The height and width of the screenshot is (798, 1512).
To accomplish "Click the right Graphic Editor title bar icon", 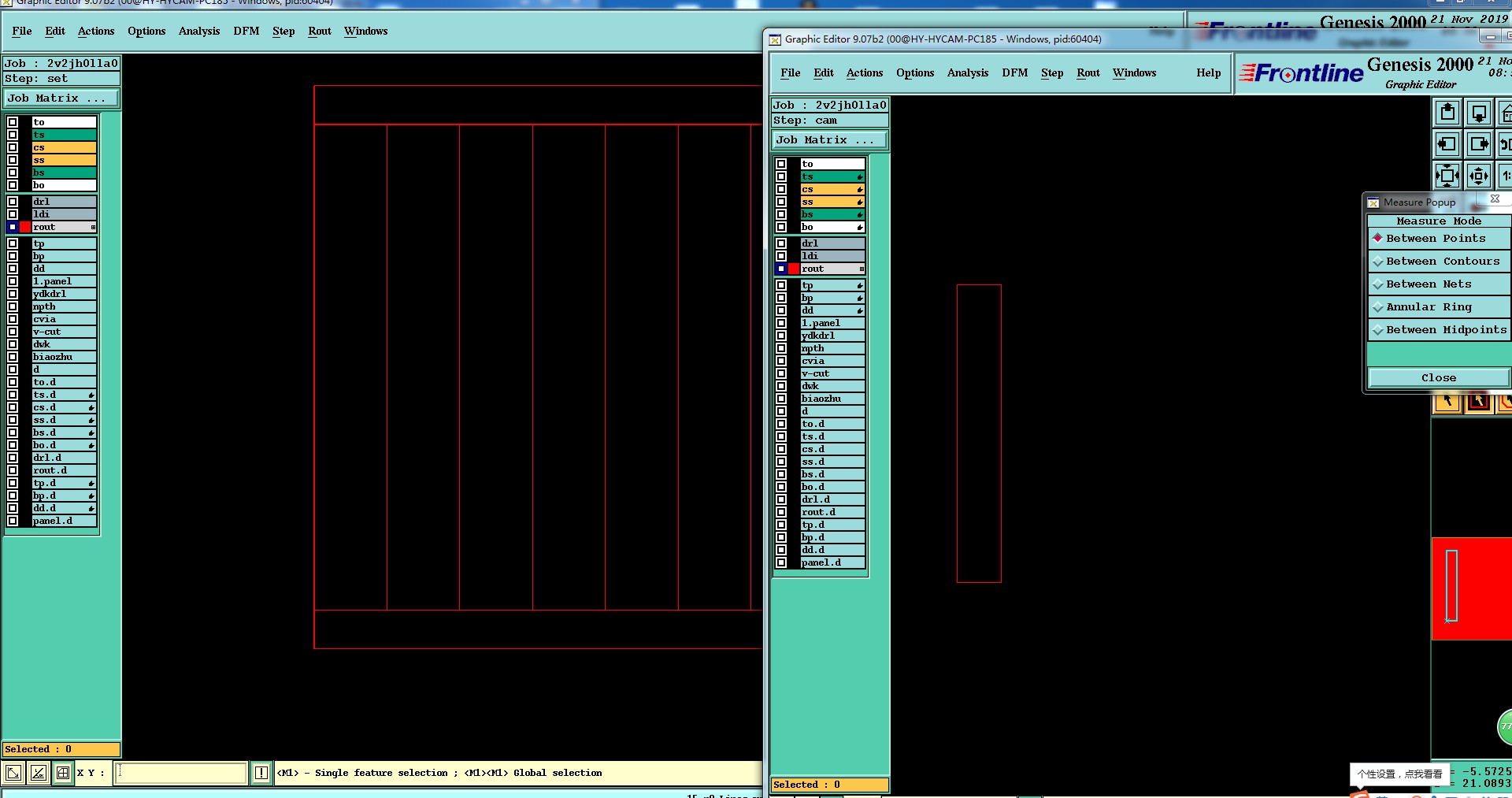I will pos(775,39).
